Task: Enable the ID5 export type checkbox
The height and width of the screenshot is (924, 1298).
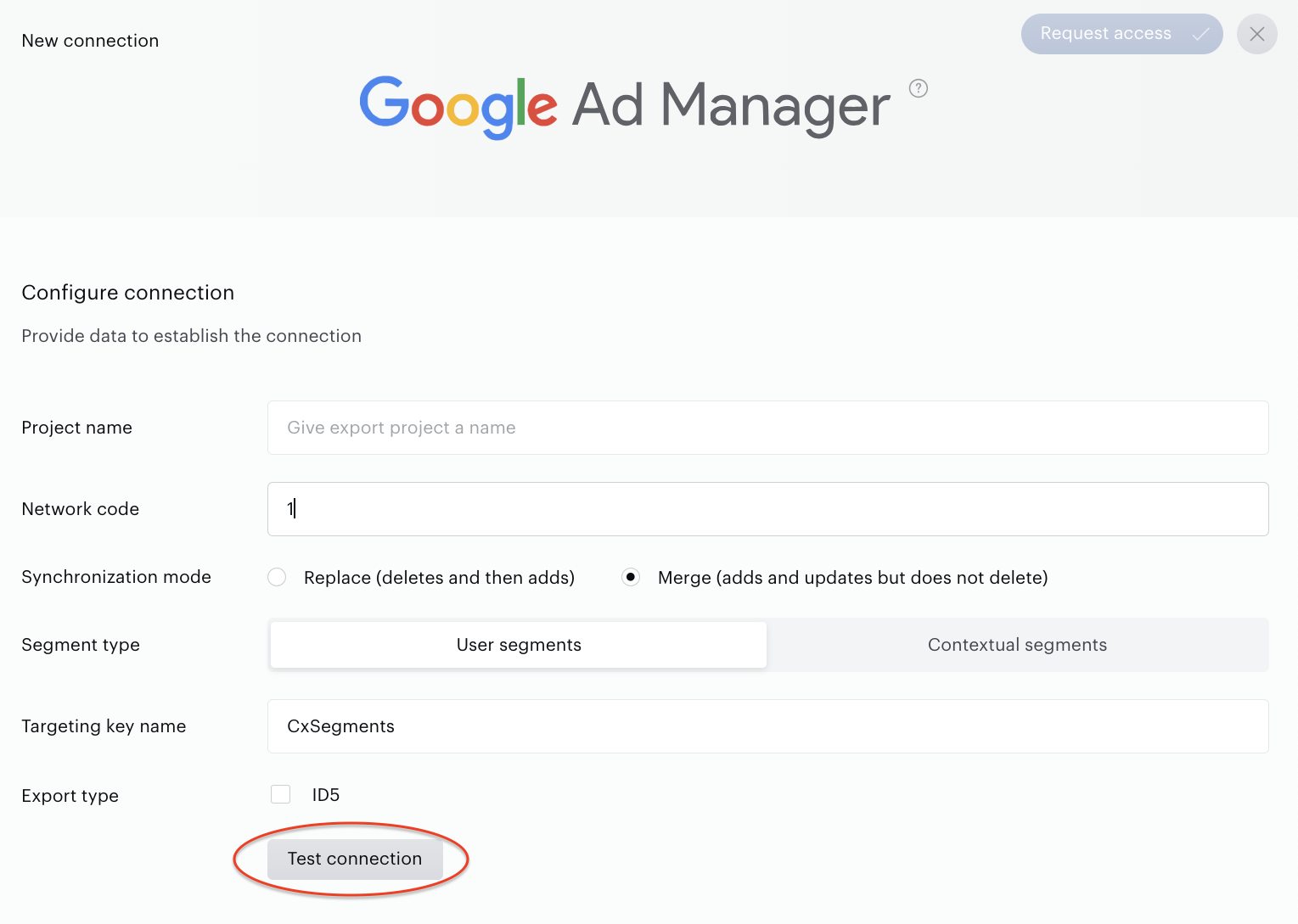Action: [280, 794]
